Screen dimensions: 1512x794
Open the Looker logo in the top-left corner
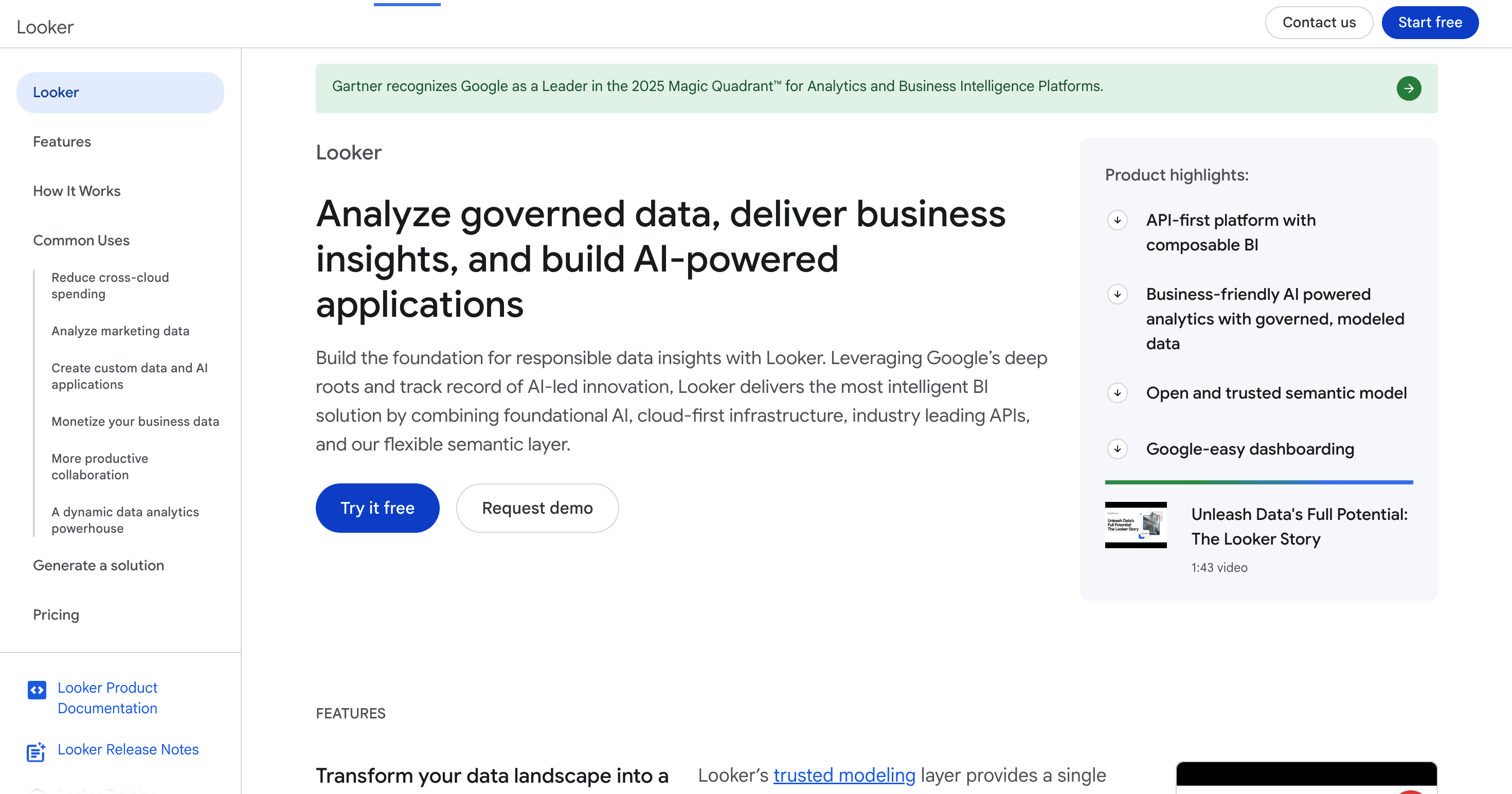click(x=45, y=26)
